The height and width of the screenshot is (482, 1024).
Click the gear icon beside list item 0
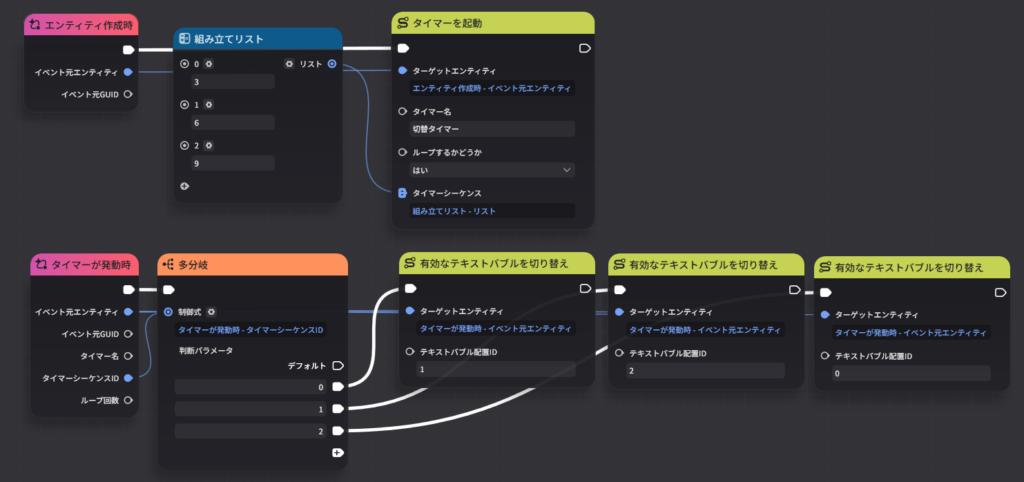208,64
